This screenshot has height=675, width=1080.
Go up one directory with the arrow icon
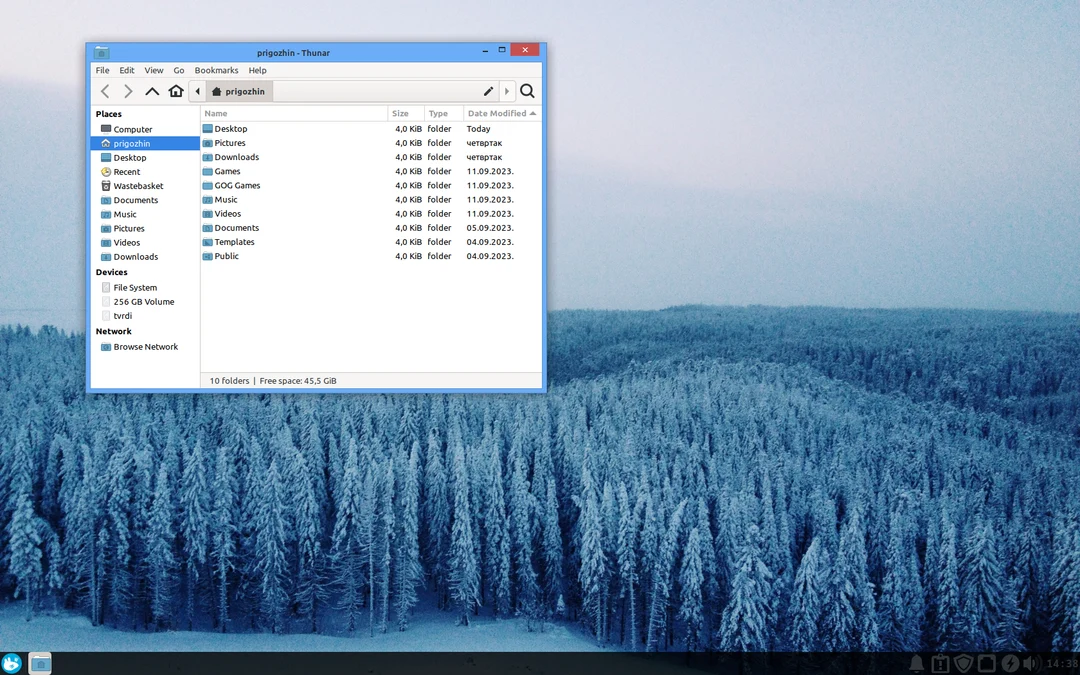coord(152,91)
